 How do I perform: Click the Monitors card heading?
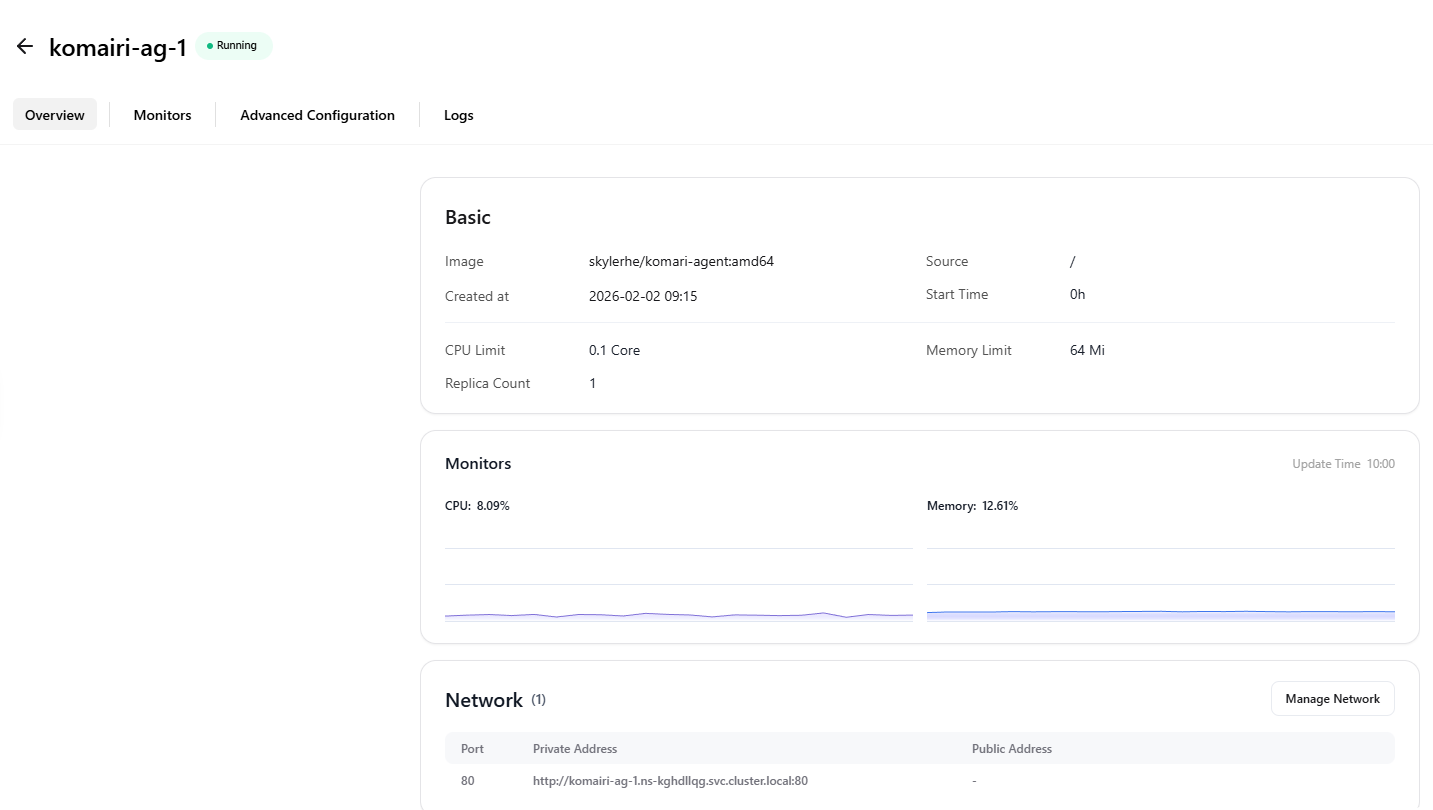pos(478,464)
